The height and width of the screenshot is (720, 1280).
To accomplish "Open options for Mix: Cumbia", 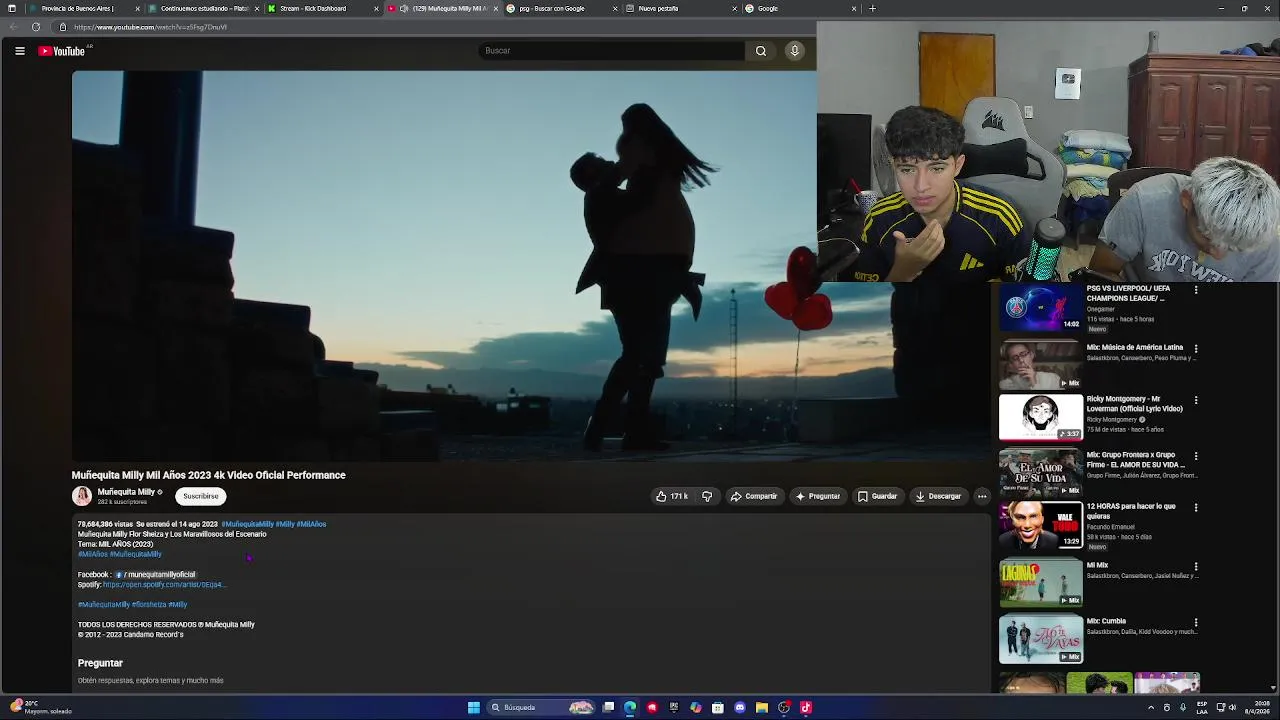I will 1196,623.
